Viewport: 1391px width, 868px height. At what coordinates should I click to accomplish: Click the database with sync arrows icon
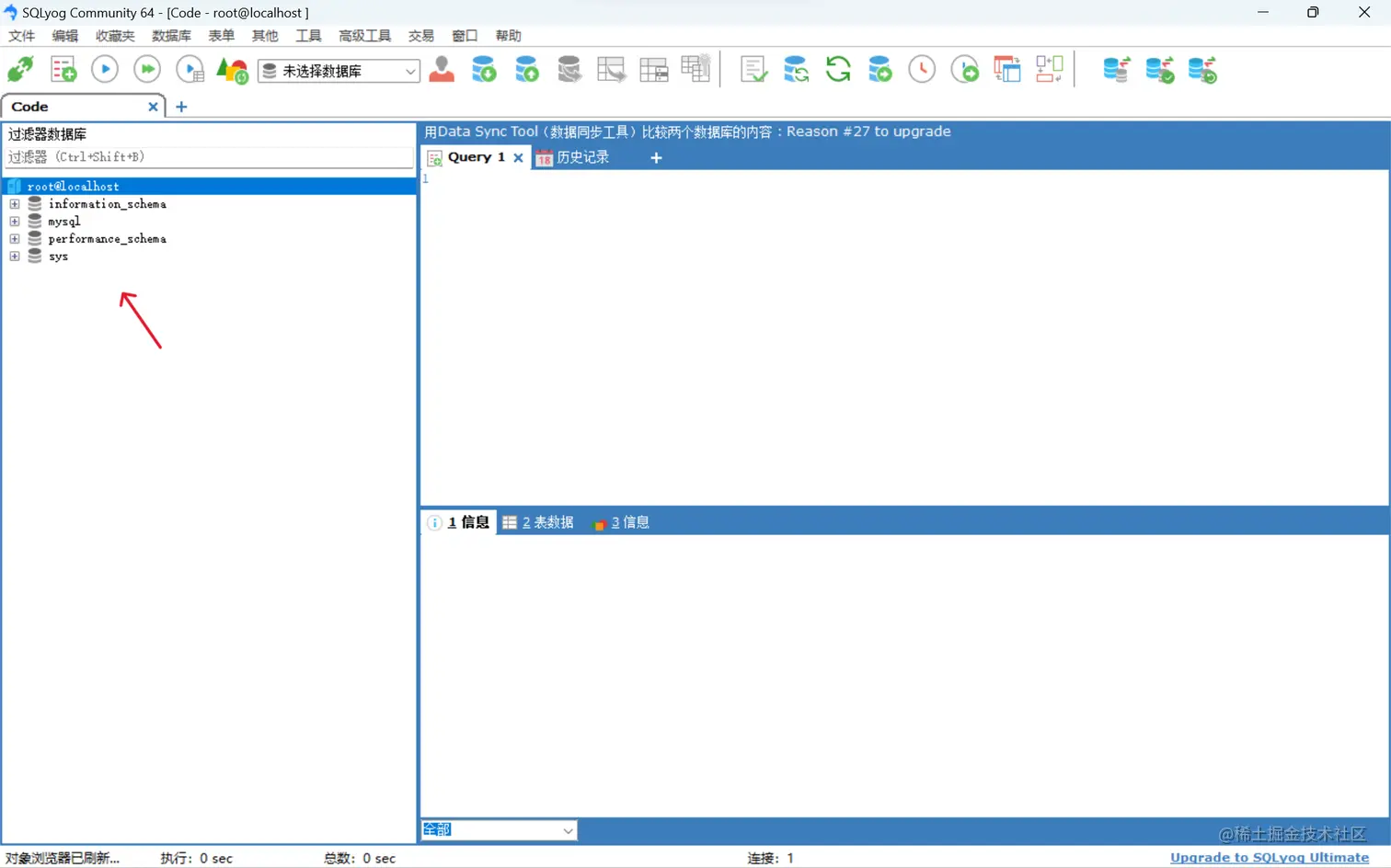pos(796,70)
